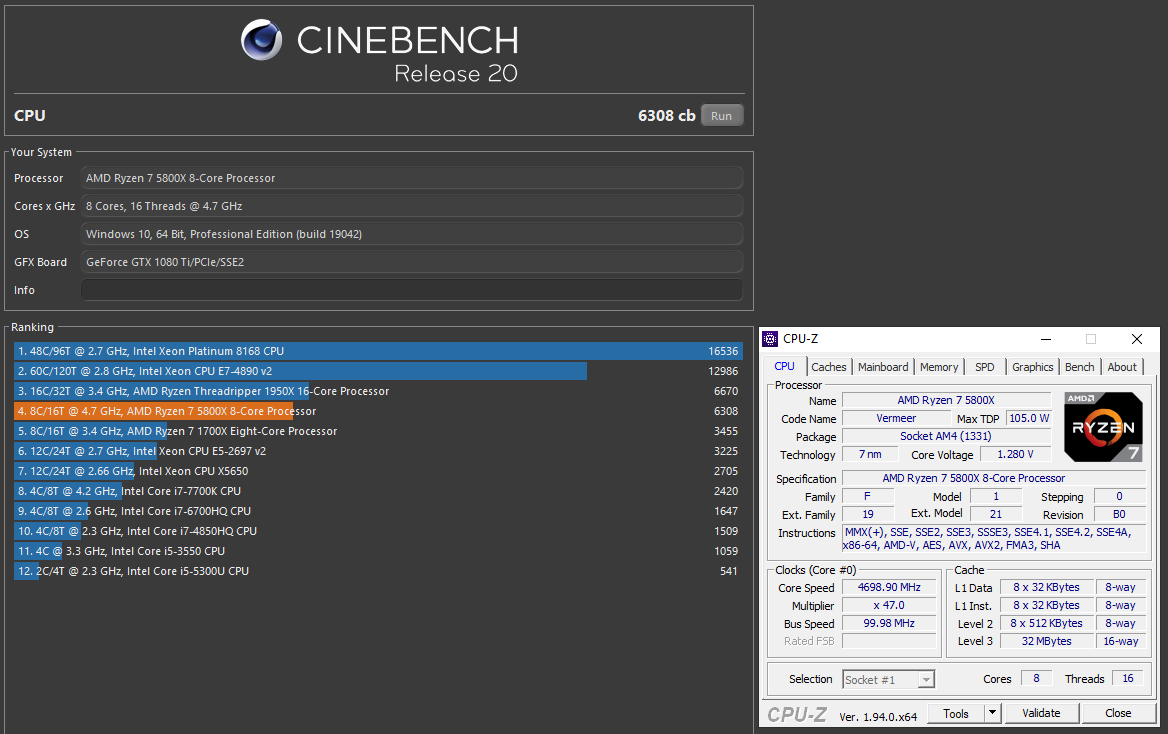Click the Max TDP value 105.0 W
1168x734 pixels.
1029,418
